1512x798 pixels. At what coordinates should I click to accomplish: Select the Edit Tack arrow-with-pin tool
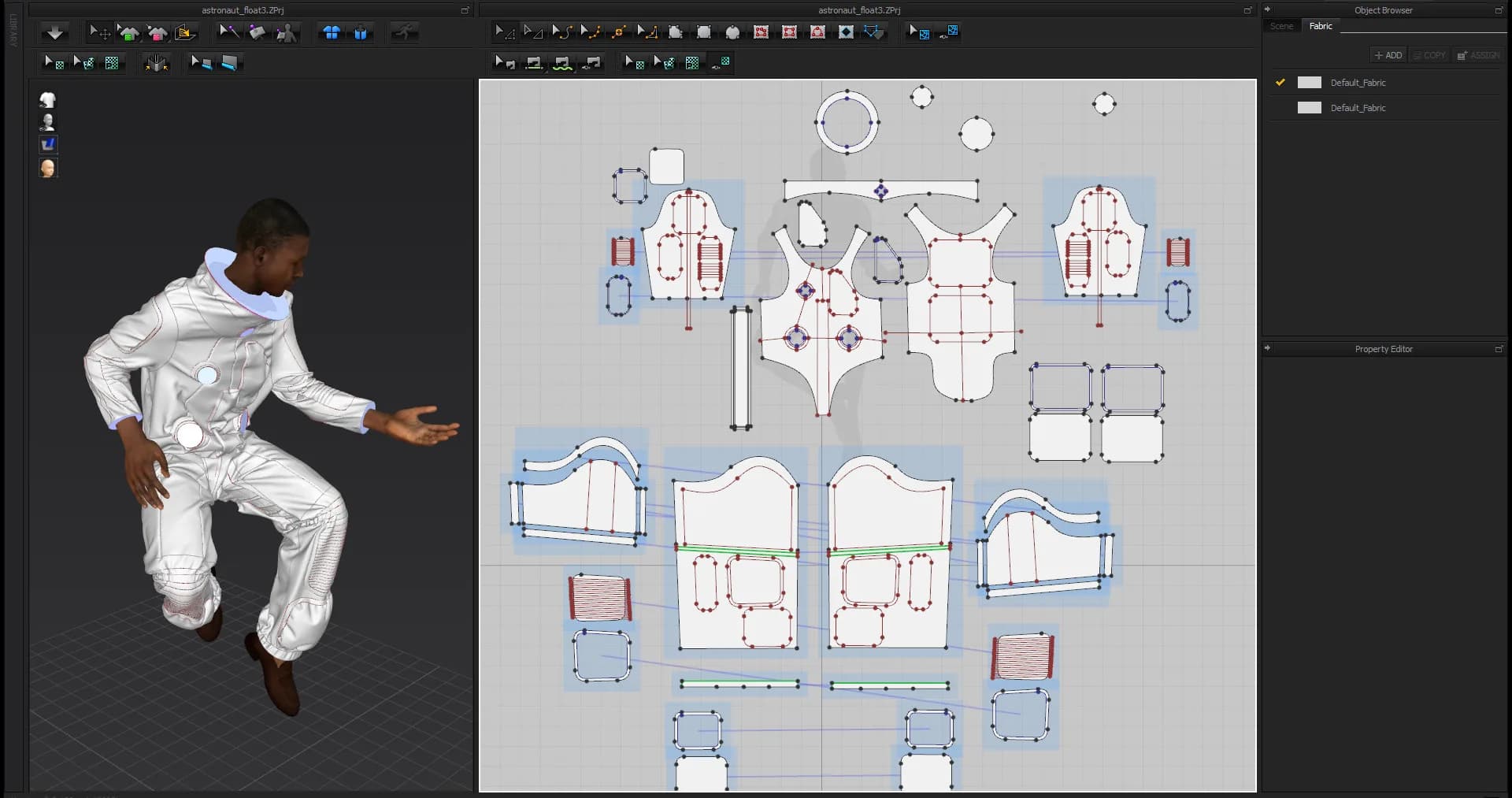[229, 32]
